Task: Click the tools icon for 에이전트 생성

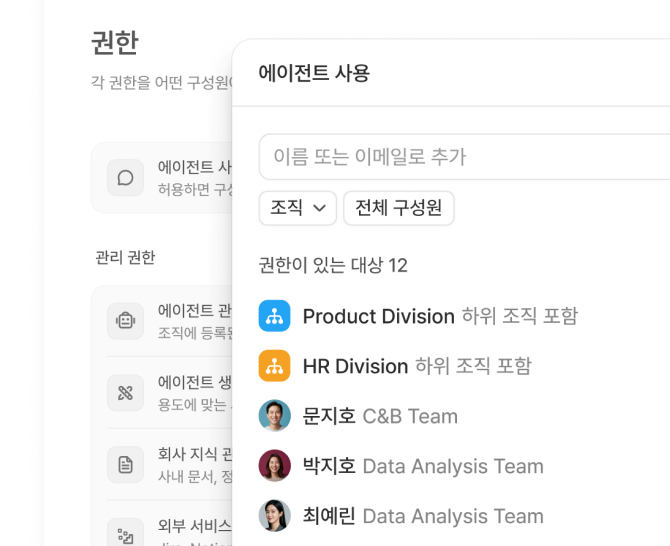Action: point(125,393)
